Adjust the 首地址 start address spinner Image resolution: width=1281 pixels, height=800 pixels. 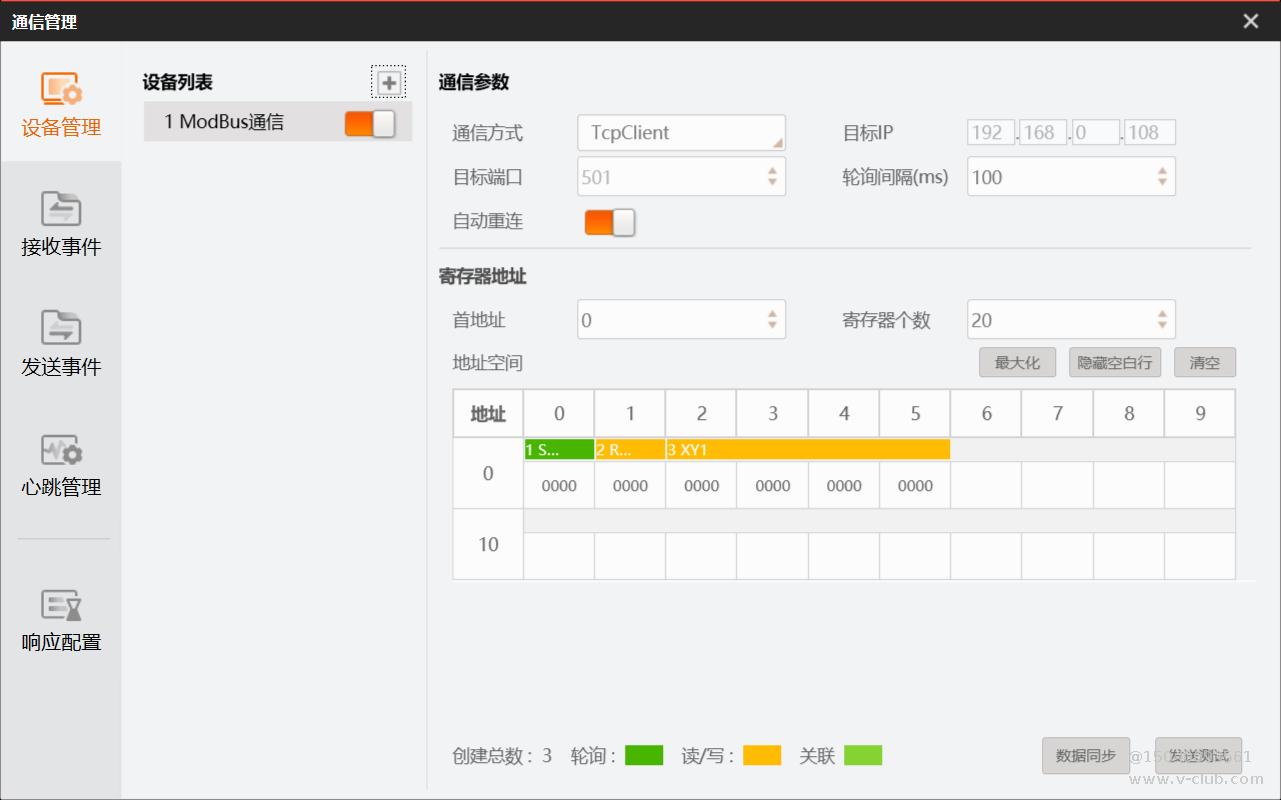772,320
